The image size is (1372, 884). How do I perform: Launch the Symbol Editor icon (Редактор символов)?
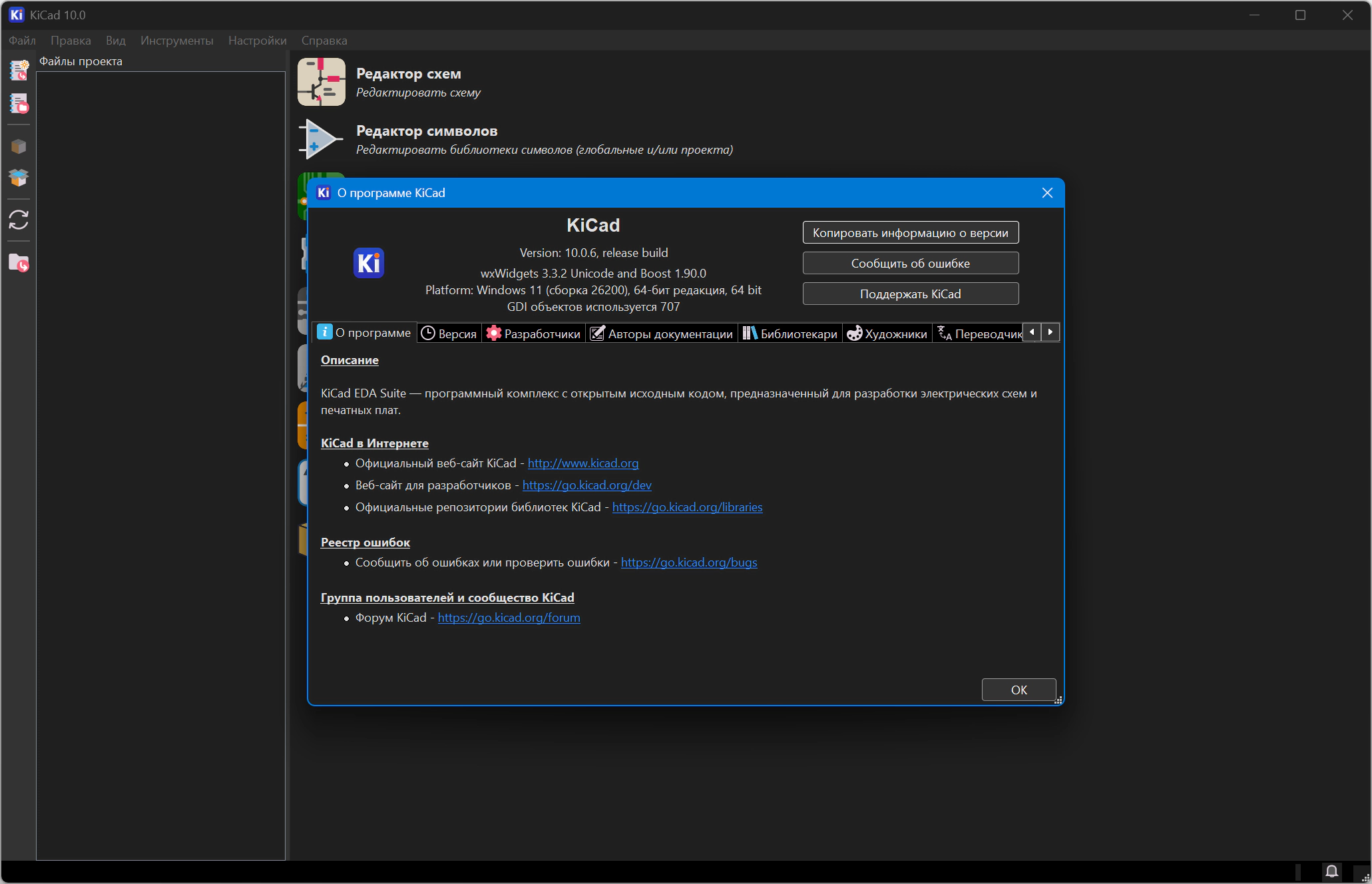tap(321, 139)
